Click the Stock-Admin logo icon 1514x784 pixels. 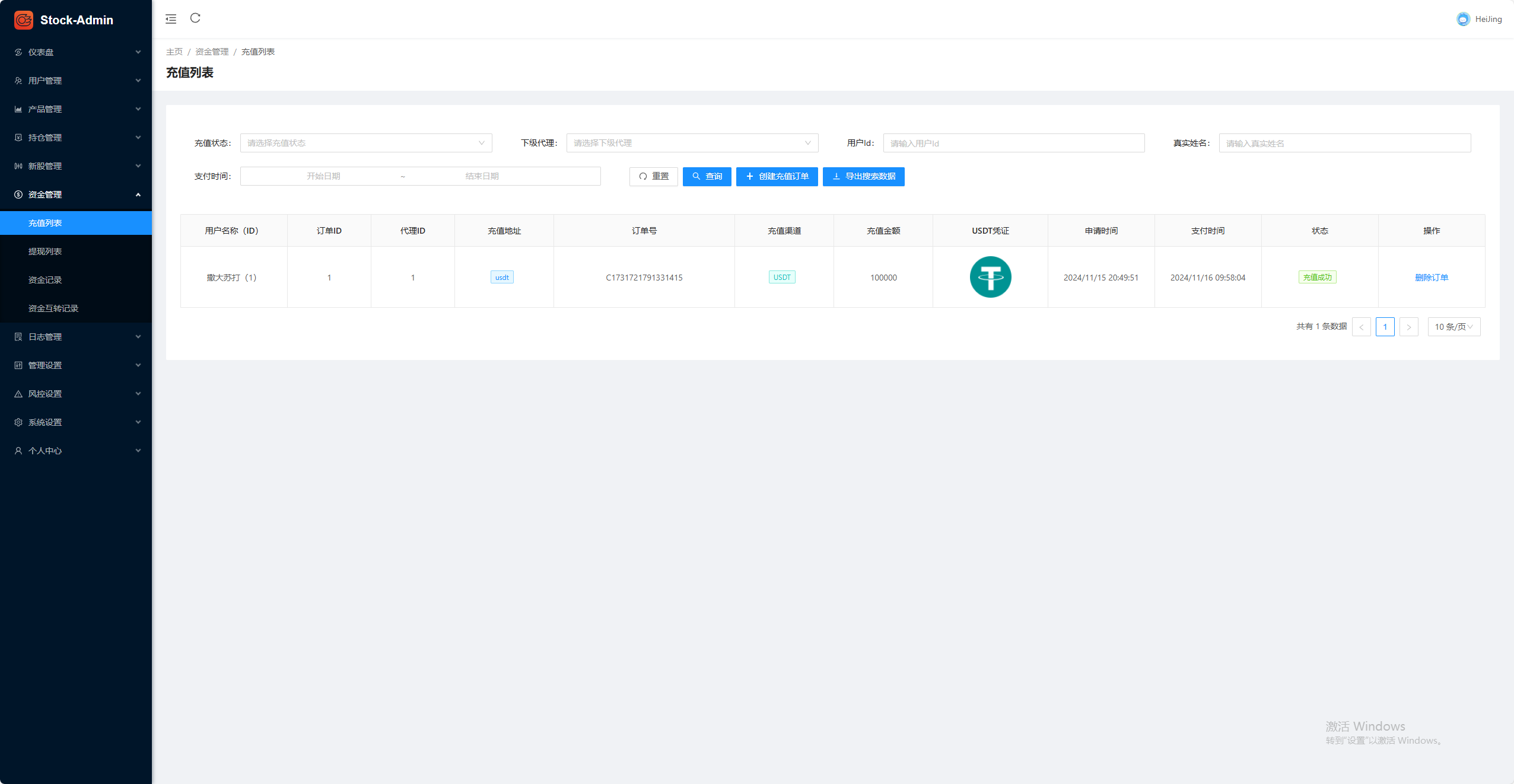(x=24, y=20)
